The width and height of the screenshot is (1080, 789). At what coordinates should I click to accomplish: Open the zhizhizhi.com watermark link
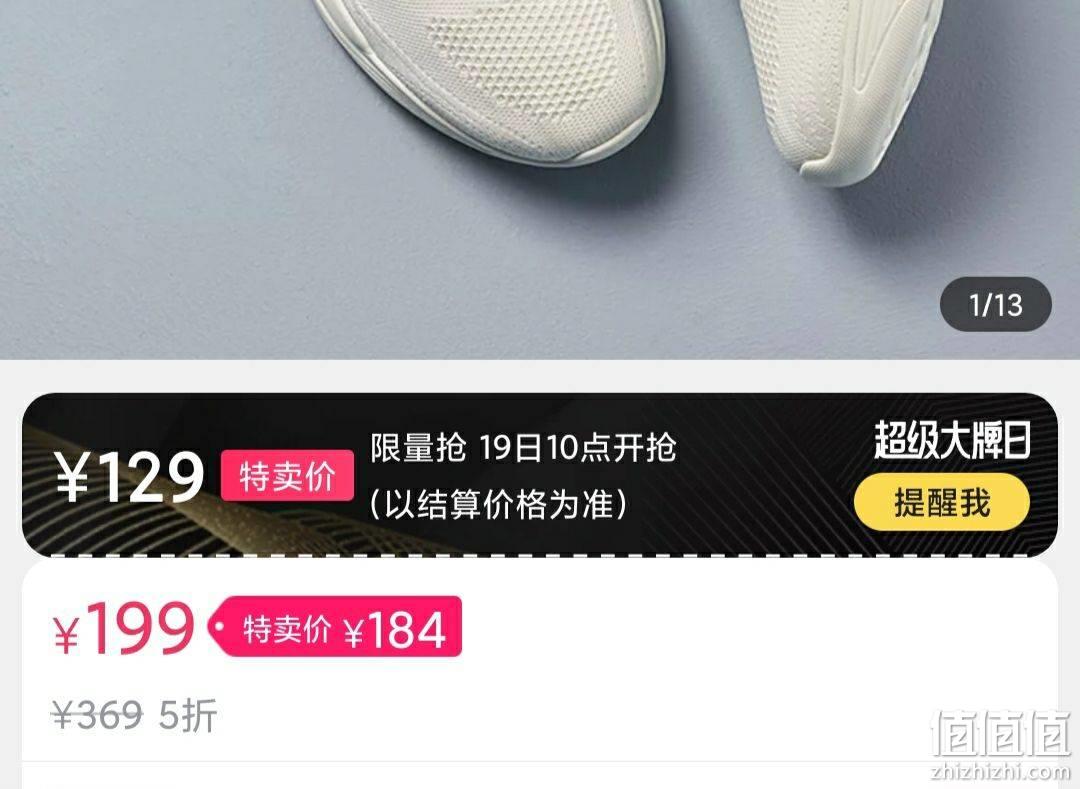coord(1001,772)
